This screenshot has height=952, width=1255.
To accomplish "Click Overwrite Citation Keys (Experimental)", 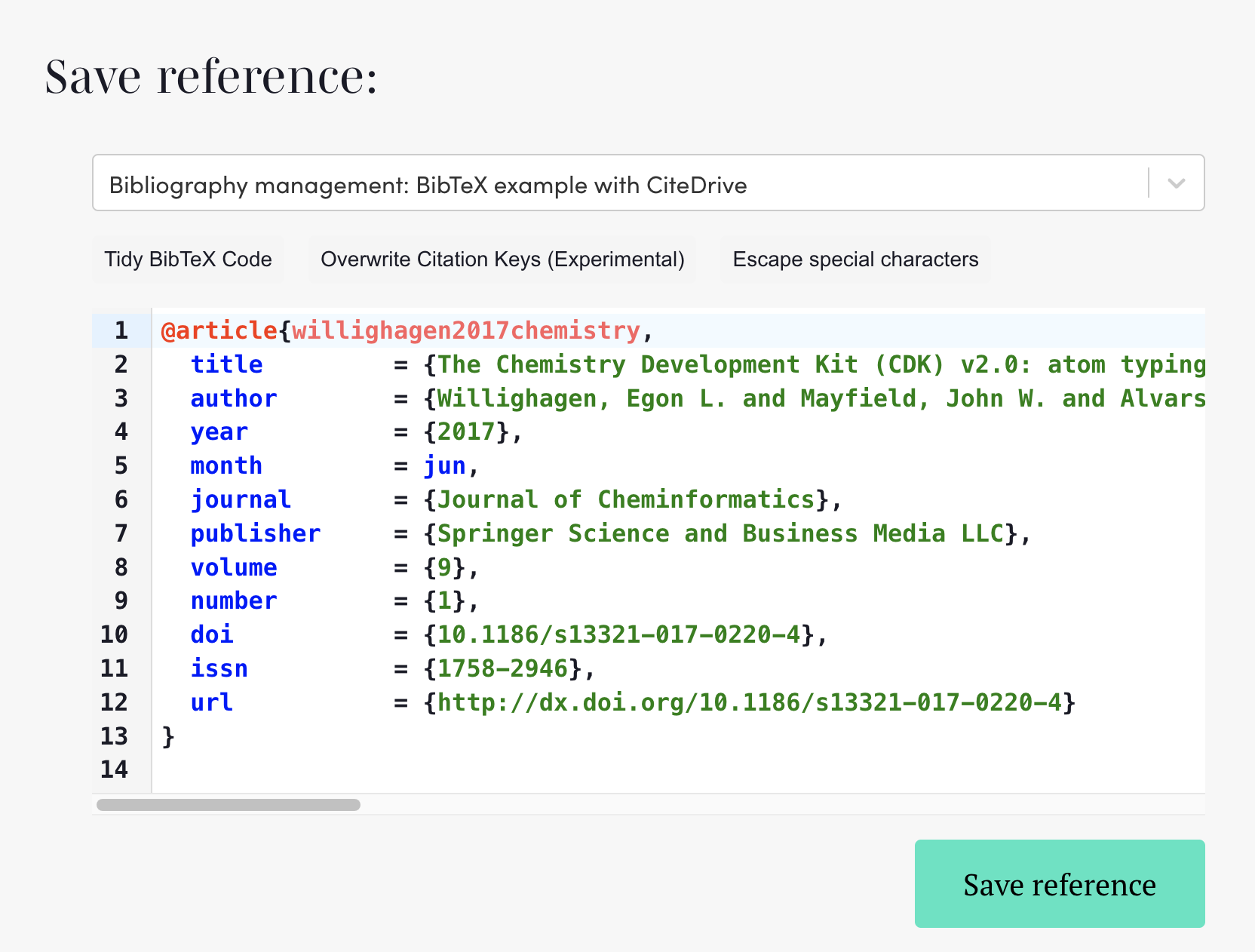I will (502, 259).
